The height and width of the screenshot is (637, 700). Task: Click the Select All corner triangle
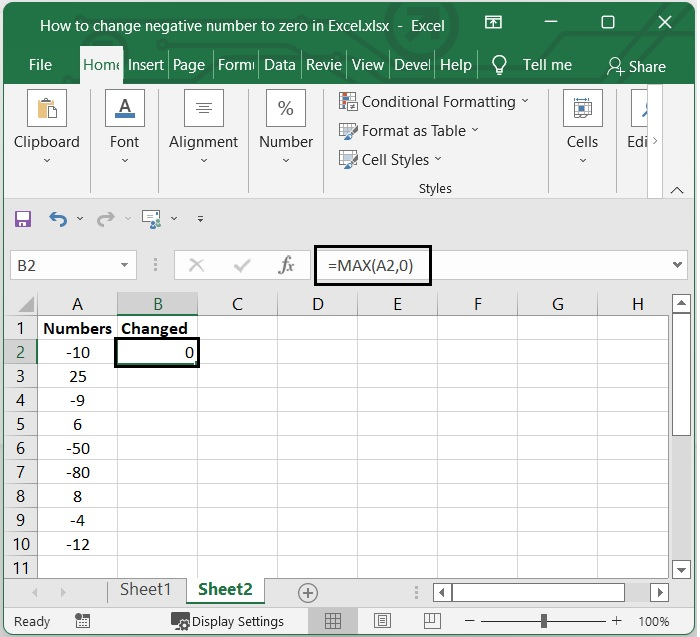tap(26, 304)
